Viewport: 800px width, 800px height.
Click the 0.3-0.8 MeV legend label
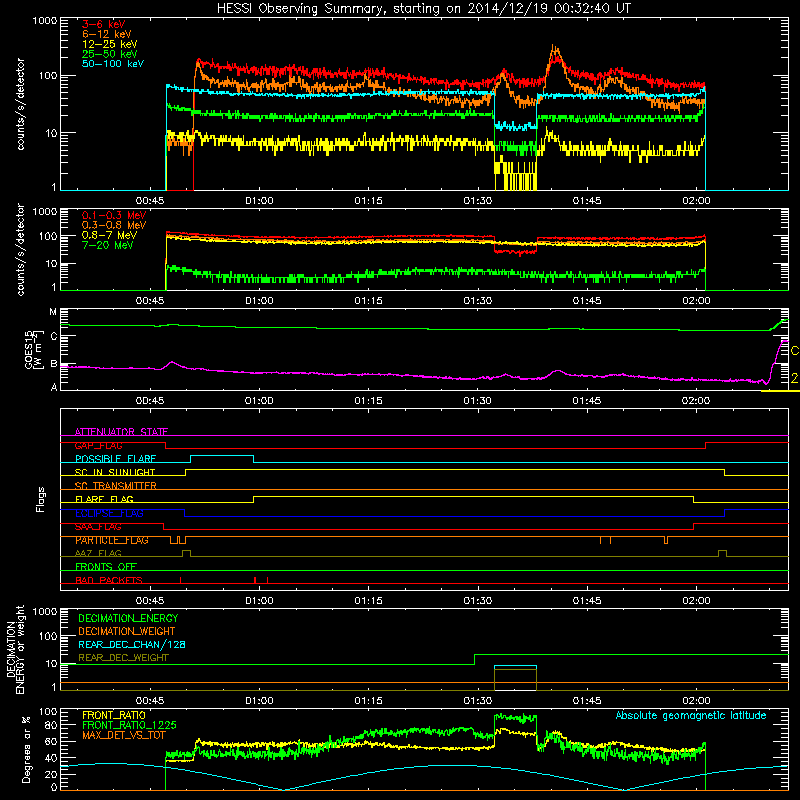click(114, 225)
